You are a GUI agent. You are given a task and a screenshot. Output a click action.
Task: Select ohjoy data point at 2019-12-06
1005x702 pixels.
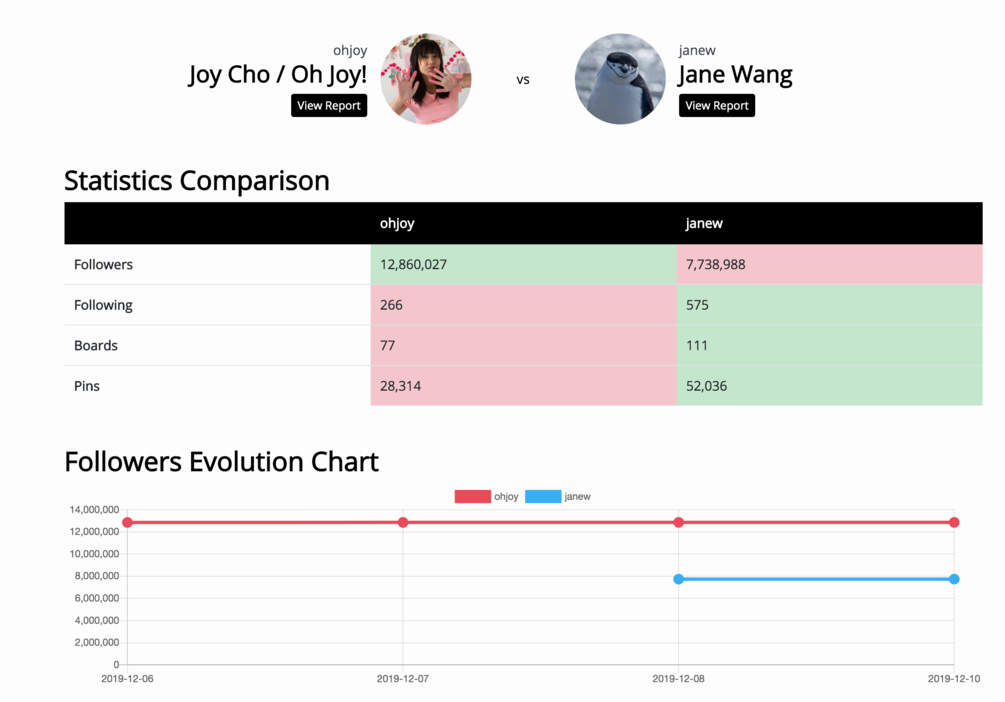click(127, 522)
